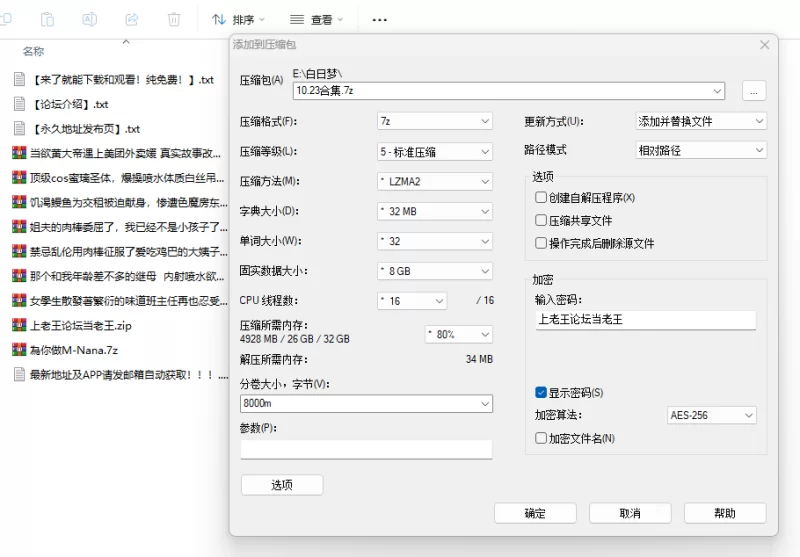This screenshot has height=557, width=800.
Task: Open the 压缩格式 7z dropdown
Action: (x=434, y=121)
